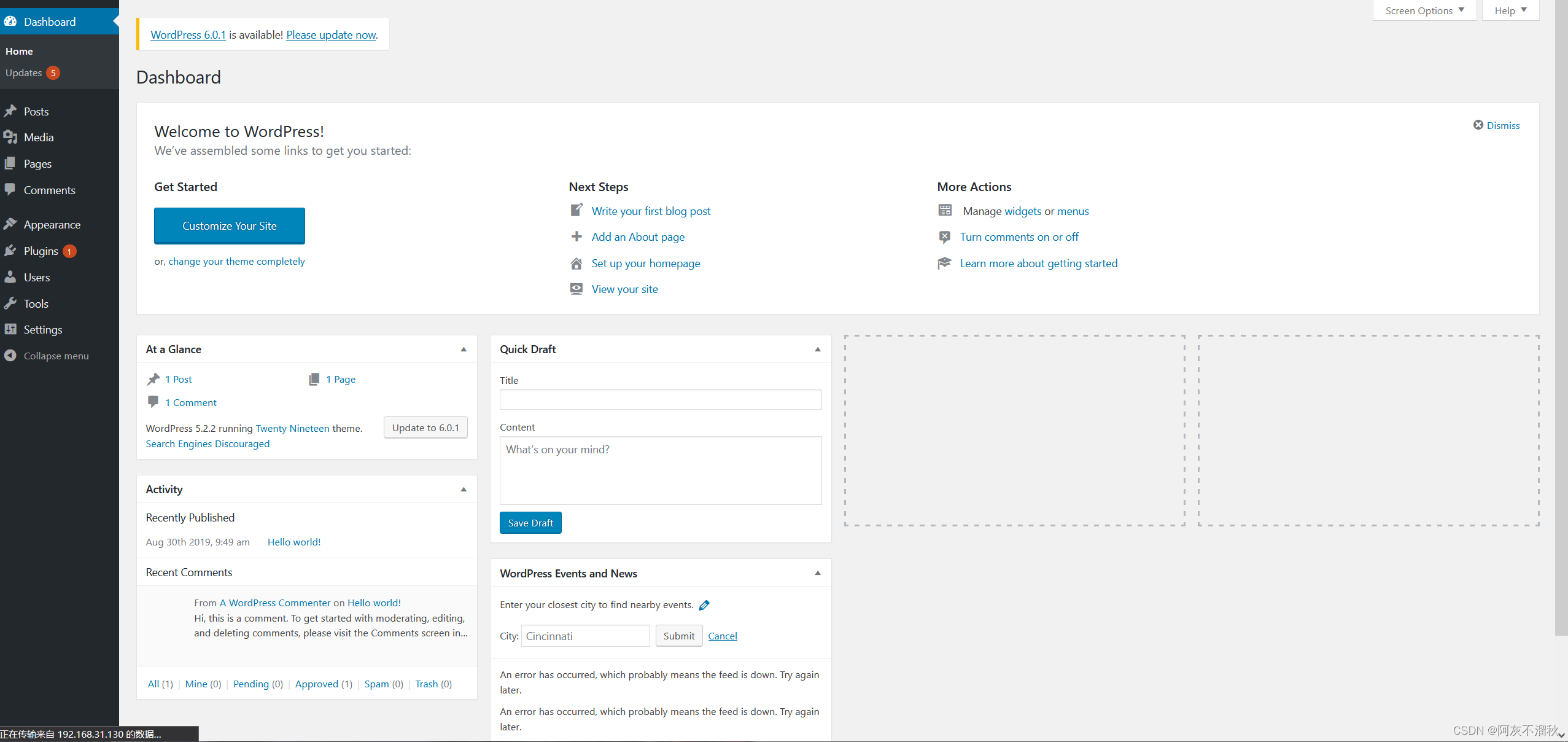
Task: Open the menus link under More Actions
Action: click(1073, 211)
